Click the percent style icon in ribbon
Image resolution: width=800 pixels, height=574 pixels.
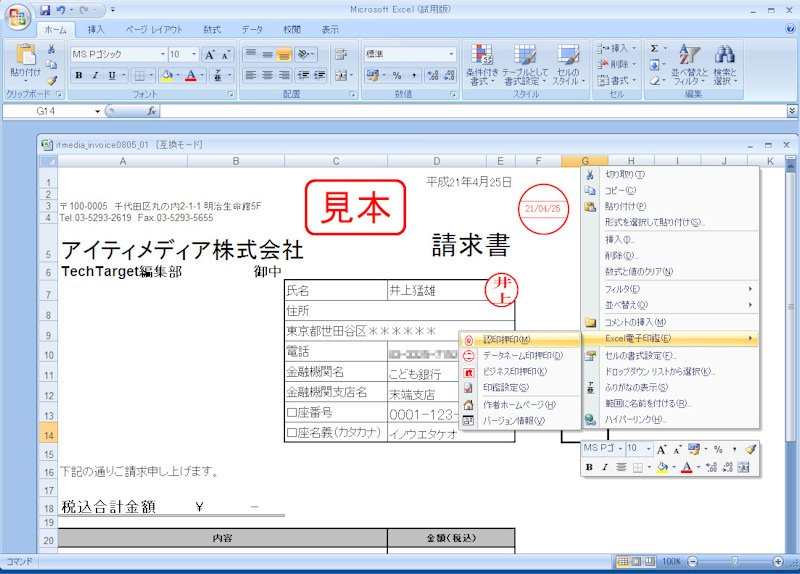(x=397, y=76)
